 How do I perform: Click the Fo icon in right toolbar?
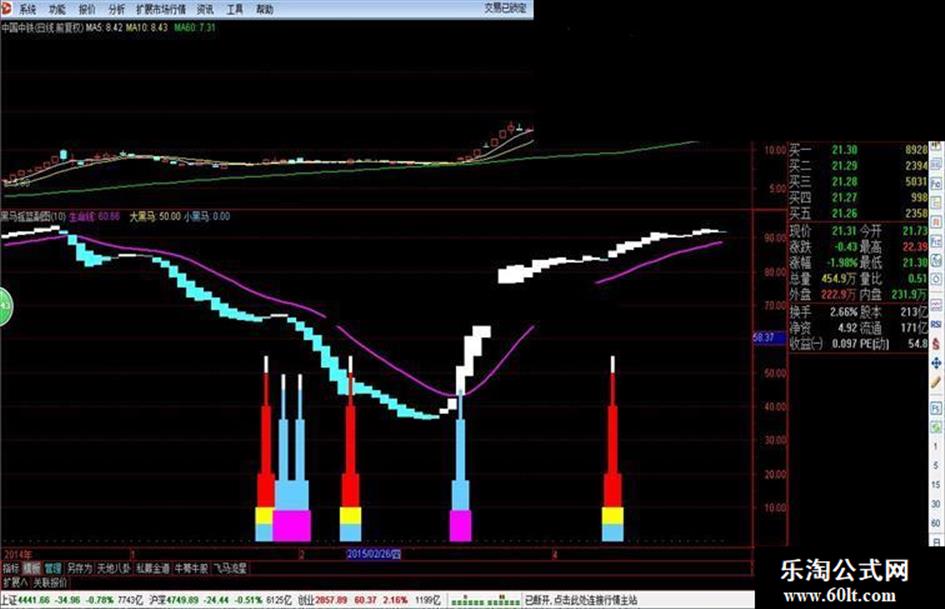937,183
